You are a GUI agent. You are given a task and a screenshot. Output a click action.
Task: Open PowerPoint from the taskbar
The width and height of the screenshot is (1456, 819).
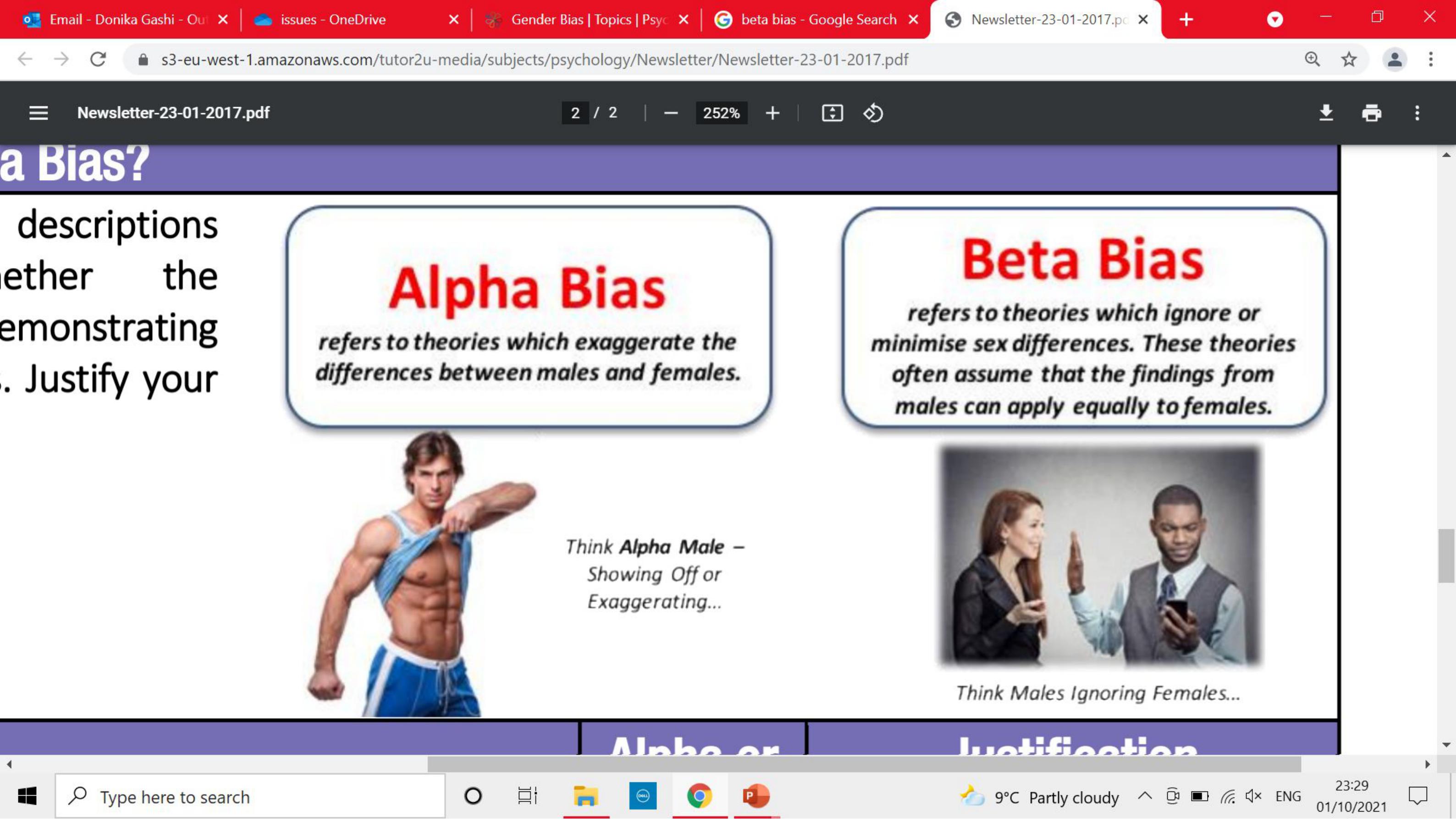pos(756,796)
